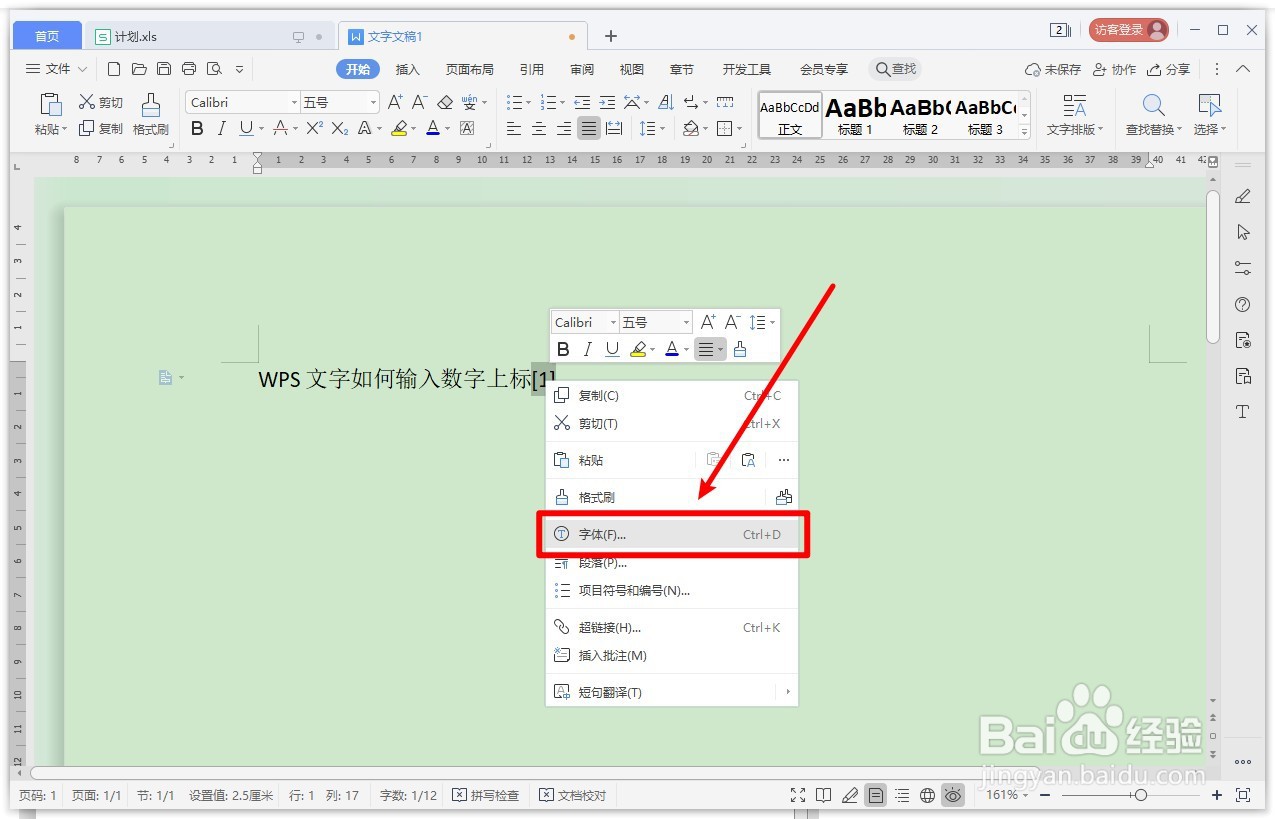1275x819 pixels.
Task: Toggle bold in the floating mini toolbar
Action: [563, 349]
